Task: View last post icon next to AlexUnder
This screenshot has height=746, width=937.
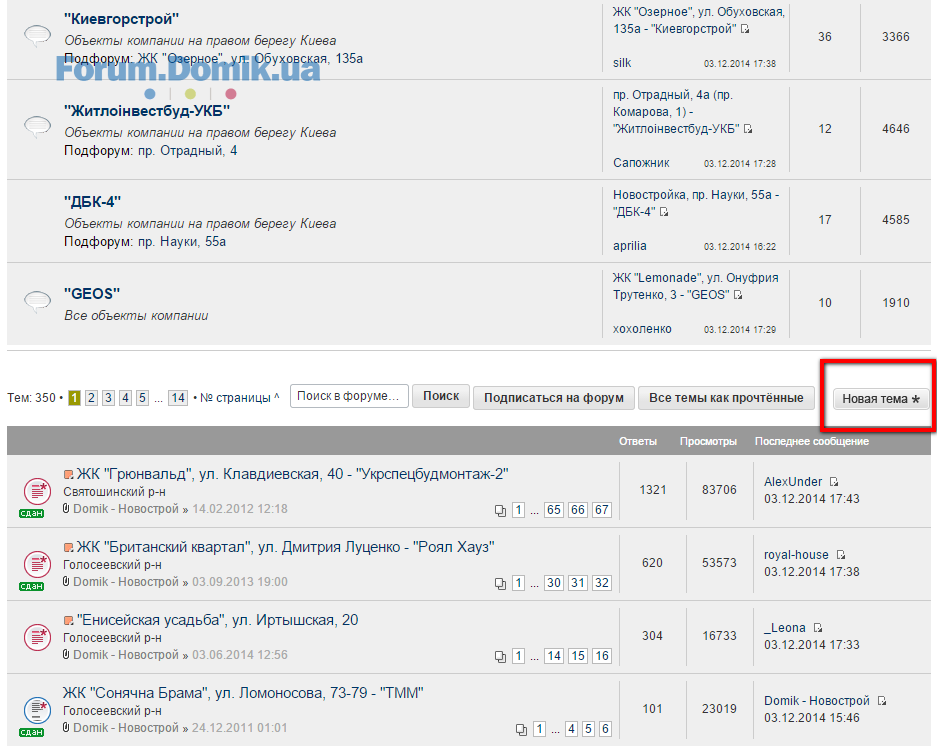Action: pos(834,482)
